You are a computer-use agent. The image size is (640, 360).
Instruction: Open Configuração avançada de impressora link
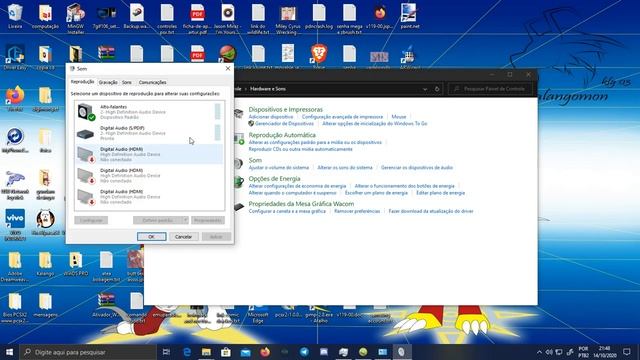tap(342, 117)
